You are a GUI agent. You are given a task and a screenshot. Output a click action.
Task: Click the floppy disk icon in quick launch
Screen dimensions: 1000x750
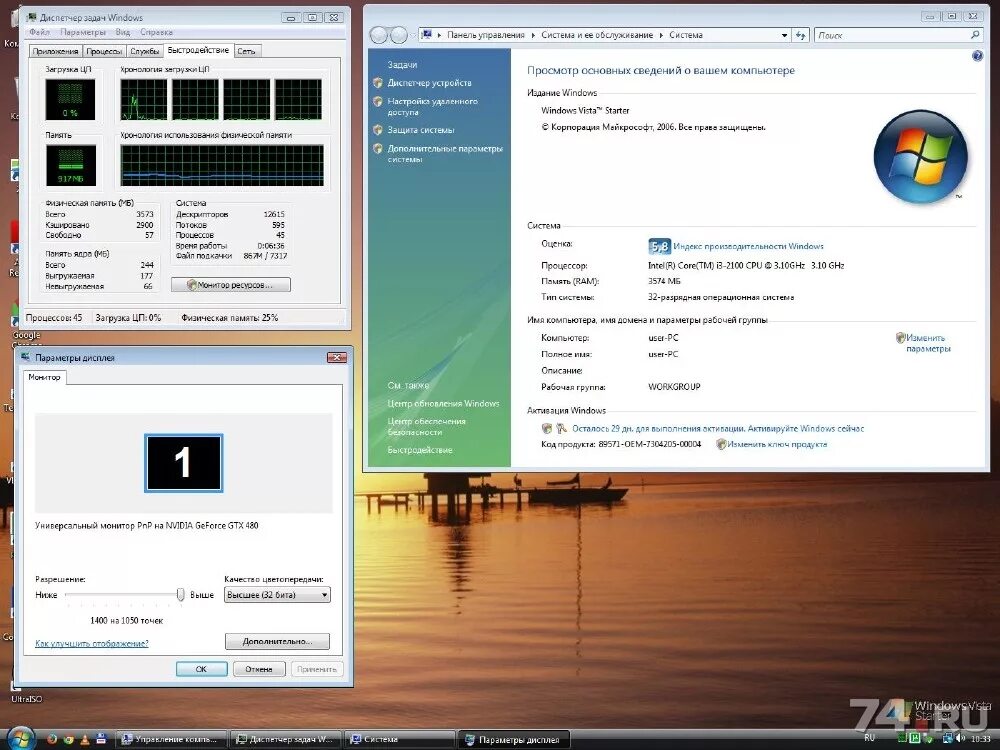[x=101, y=739]
